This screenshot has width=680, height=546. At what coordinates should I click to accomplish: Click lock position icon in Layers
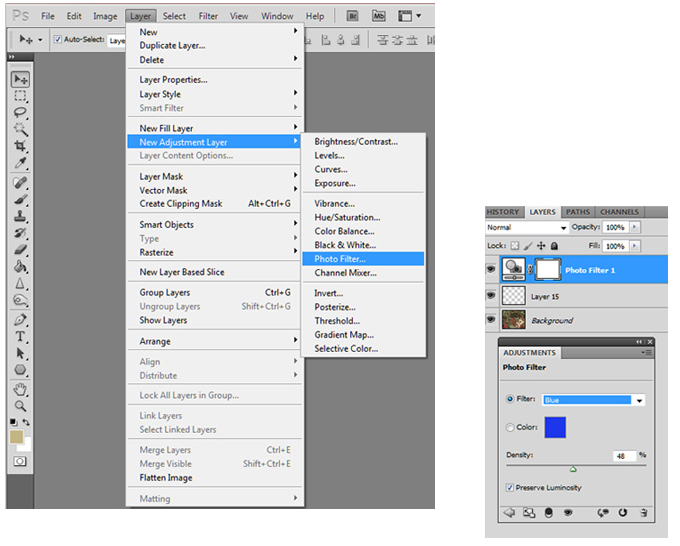pos(541,246)
